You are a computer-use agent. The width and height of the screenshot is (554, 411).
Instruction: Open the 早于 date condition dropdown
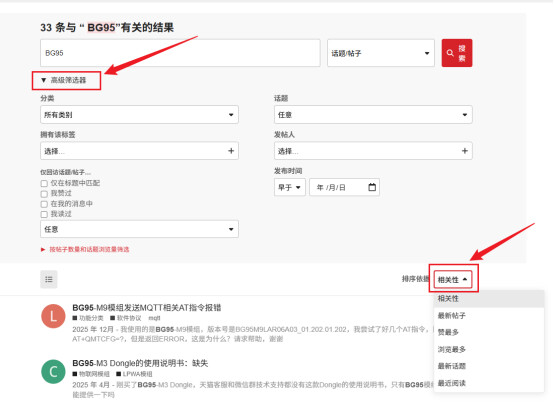pos(289,187)
